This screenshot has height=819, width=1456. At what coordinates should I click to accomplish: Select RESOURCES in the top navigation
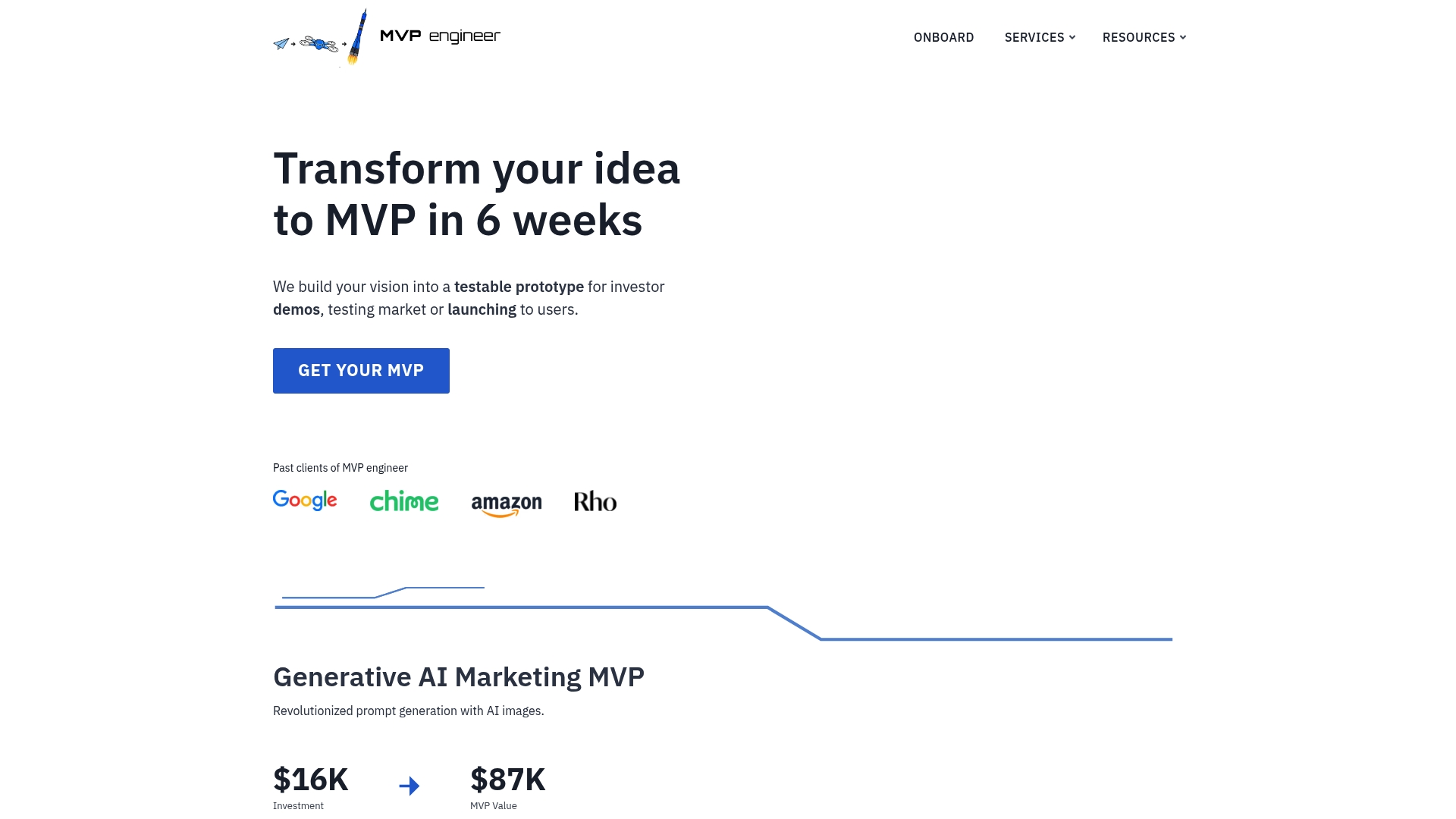(1140, 37)
